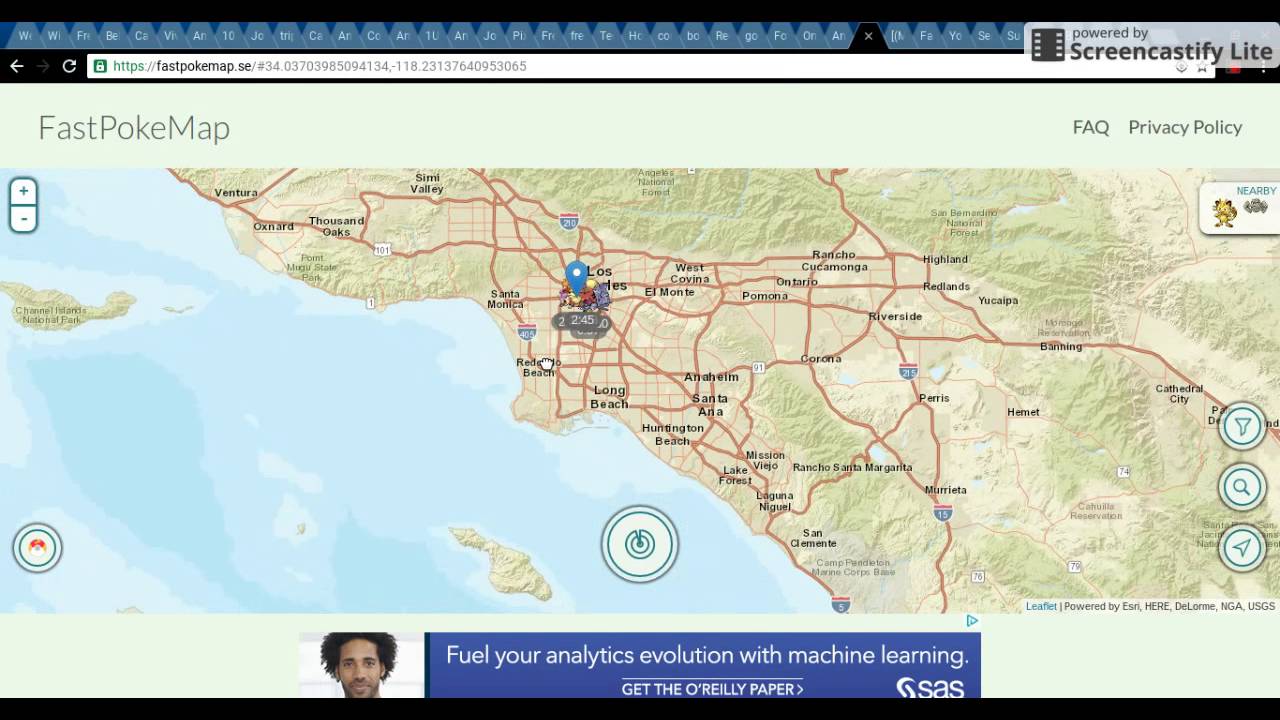This screenshot has width=1280, height=720.
Task: Switch to the 'trip' browser tab
Action: pyautogui.click(x=286, y=36)
